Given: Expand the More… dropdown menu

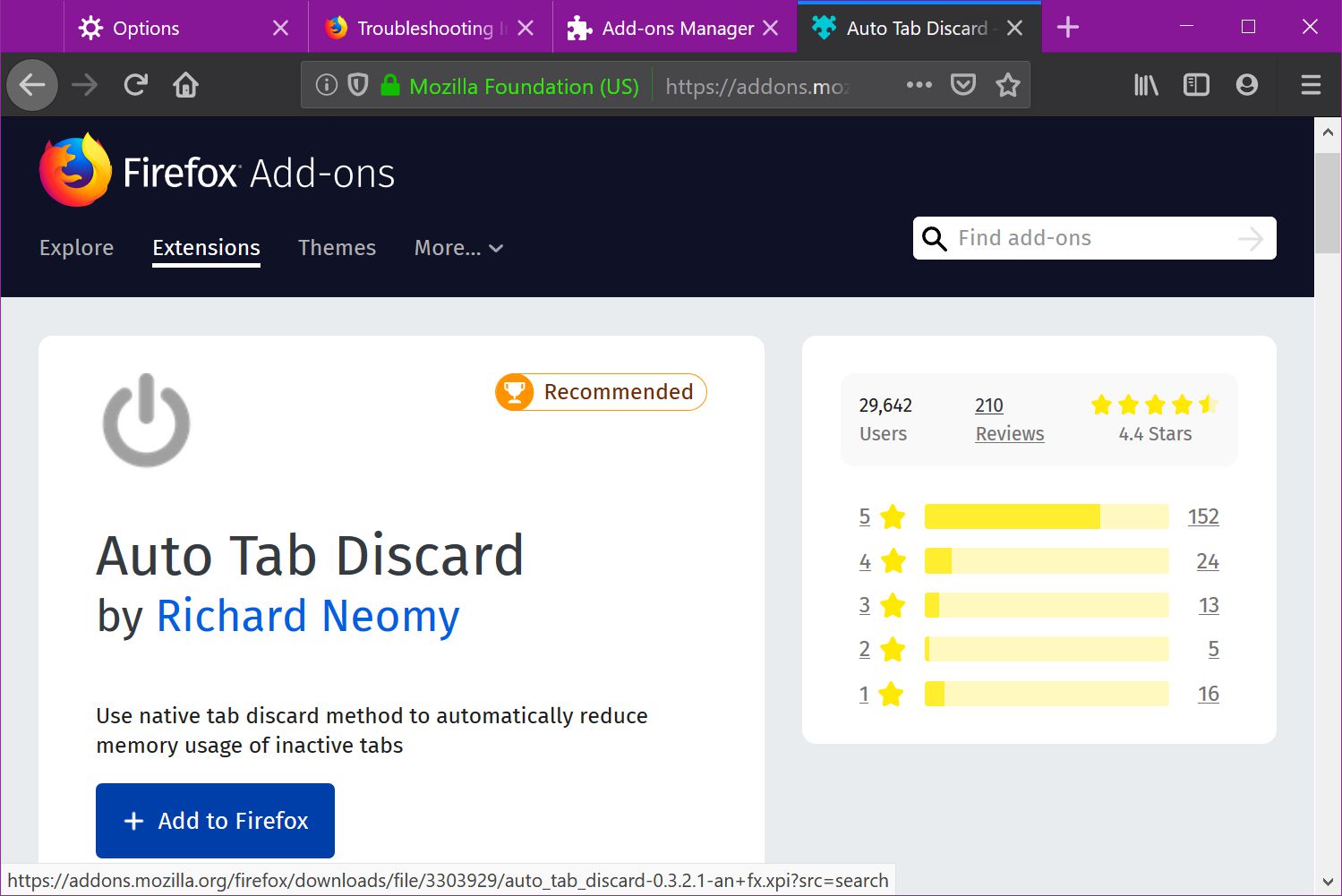Looking at the screenshot, I should 458,248.
